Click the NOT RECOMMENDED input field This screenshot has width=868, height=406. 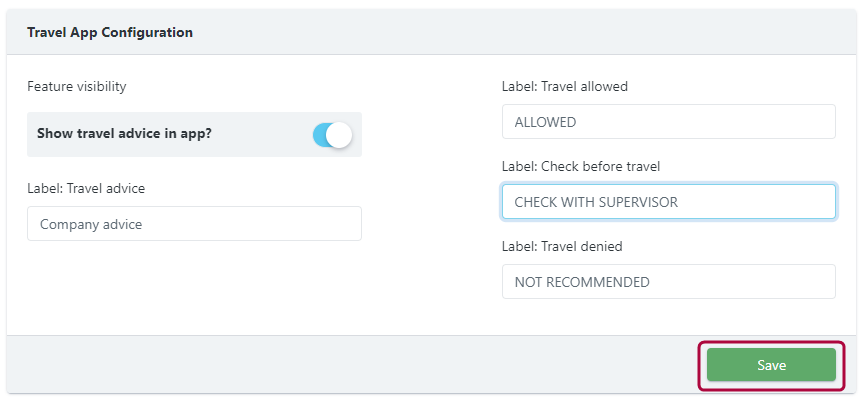[669, 281]
